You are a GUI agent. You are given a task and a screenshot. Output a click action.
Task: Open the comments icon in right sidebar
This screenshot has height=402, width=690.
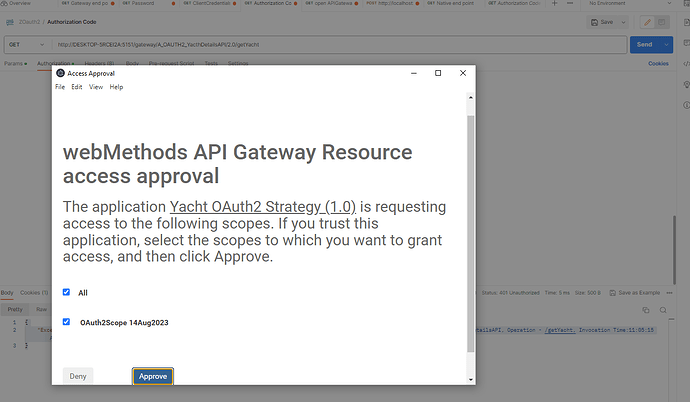click(x=686, y=43)
